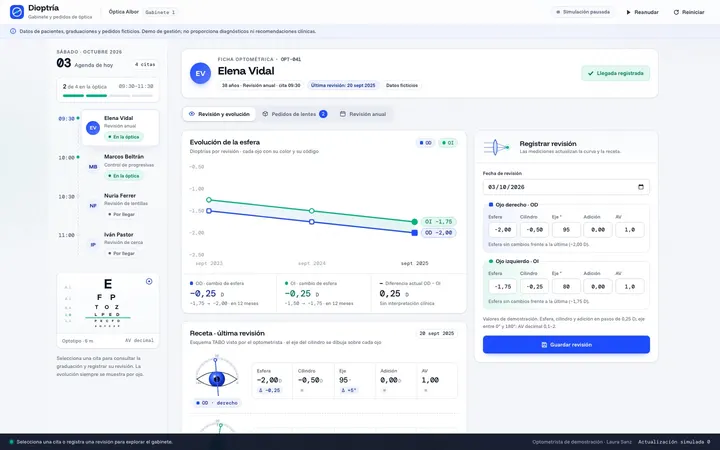
Task: Toggle the OD series legend chip
Action: point(426,143)
